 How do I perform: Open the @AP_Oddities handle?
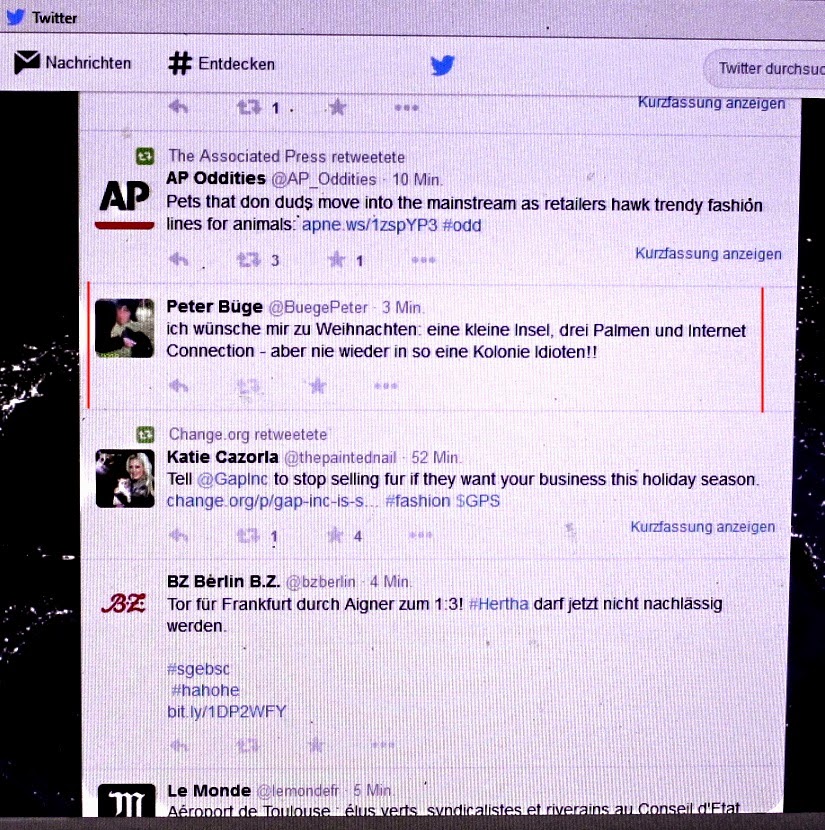click(324, 179)
